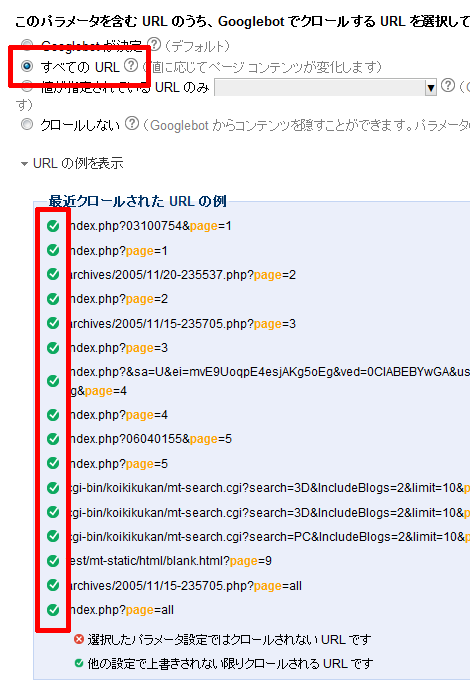This screenshot has height=696, width=470.
Task: Click green check beside index.php?page=5
Action: coord(53,463)
